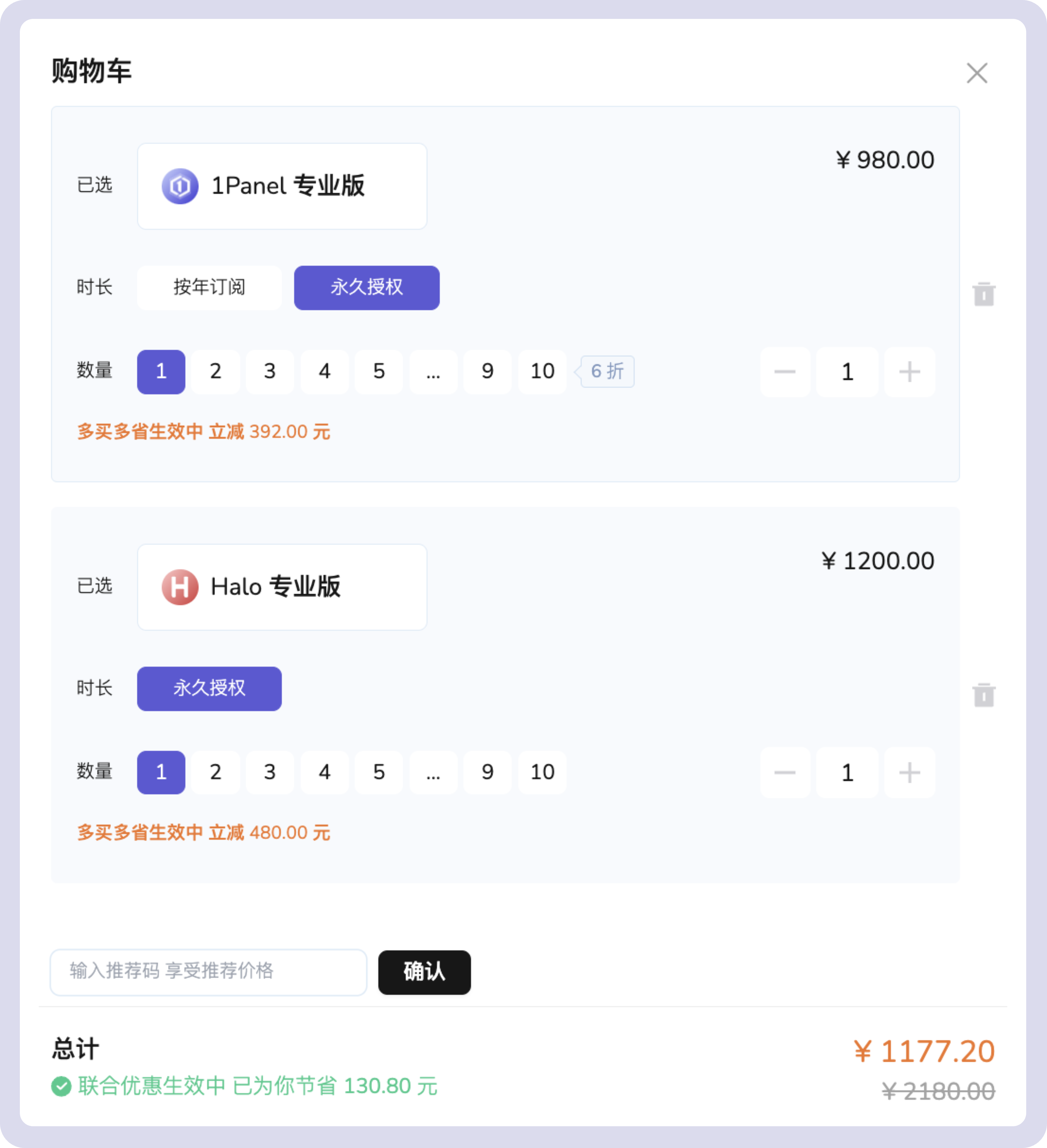
Task: Click the 1Panel logo icon
Action: tap(180, 186)
